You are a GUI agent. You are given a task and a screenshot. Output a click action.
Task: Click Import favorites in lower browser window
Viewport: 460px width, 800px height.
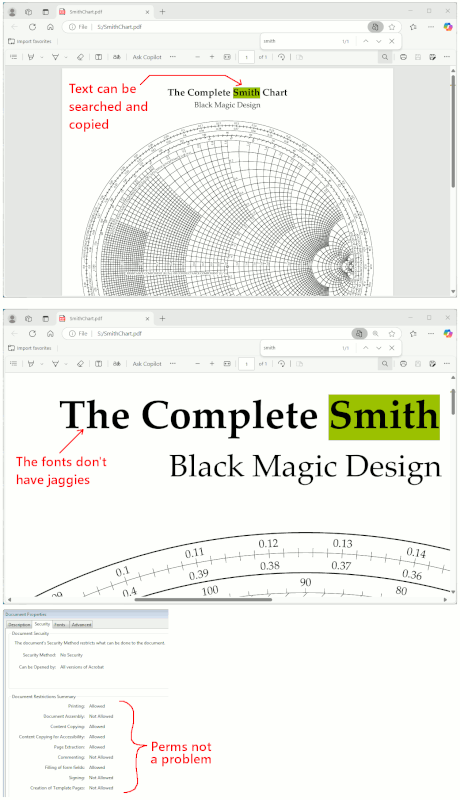pyautogui.click(x=30, y=348)
